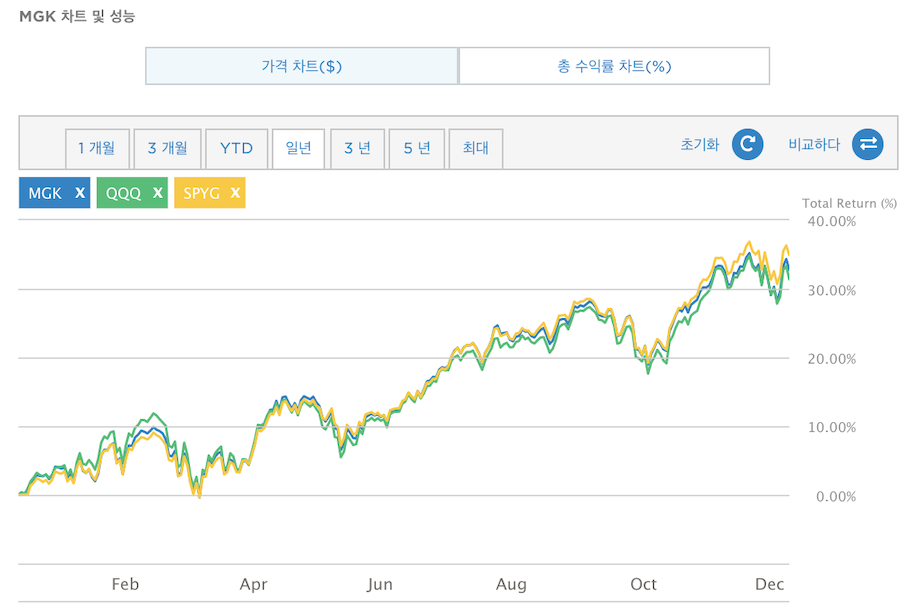Select the 일년 time range
This screenshot has width=907, height=604.
[x=298, y=149]
